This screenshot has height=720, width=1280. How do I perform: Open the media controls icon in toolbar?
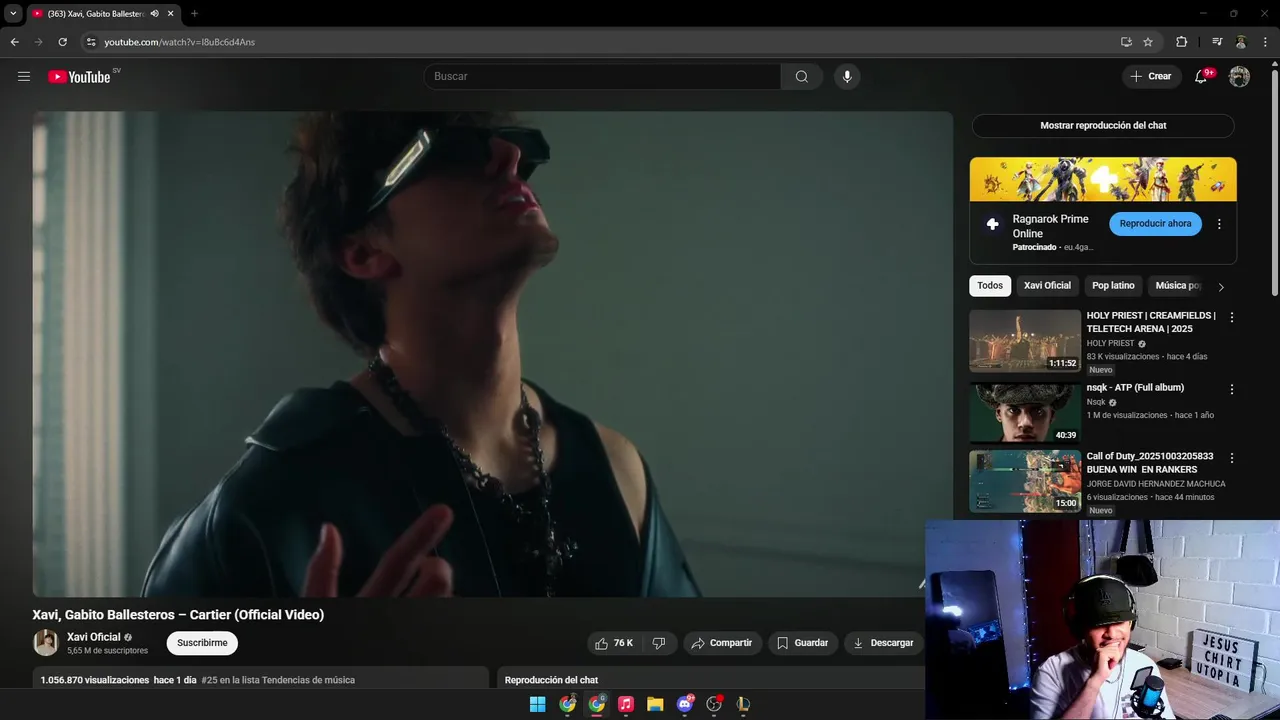click(1217, 42)
